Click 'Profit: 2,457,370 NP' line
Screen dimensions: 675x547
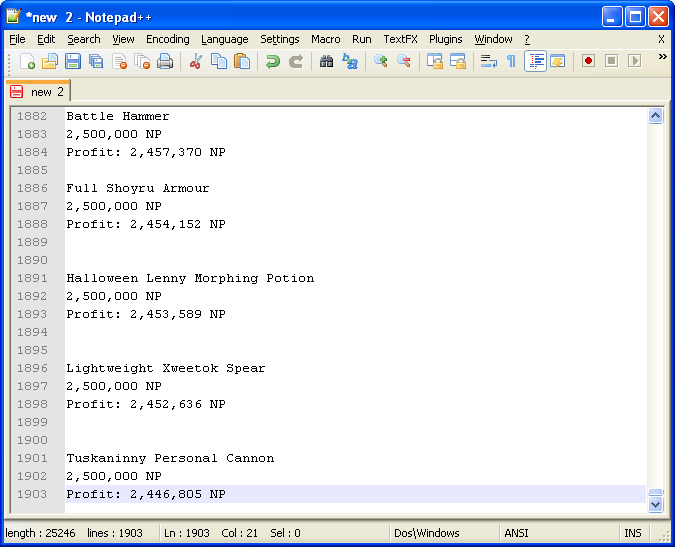point(146,152)
